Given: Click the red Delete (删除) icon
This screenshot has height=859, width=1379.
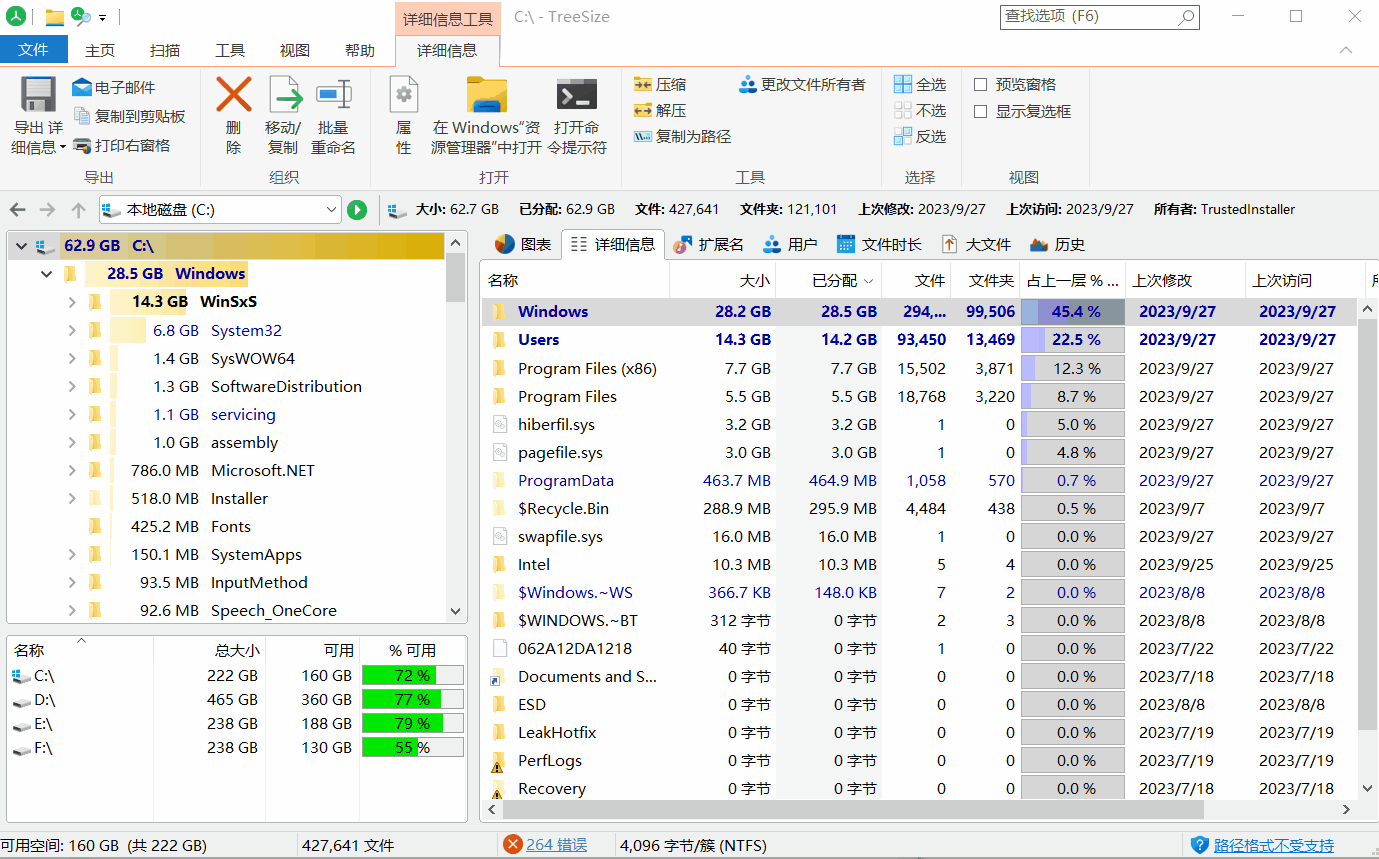Looking at the screenshot, I should 233,95.
